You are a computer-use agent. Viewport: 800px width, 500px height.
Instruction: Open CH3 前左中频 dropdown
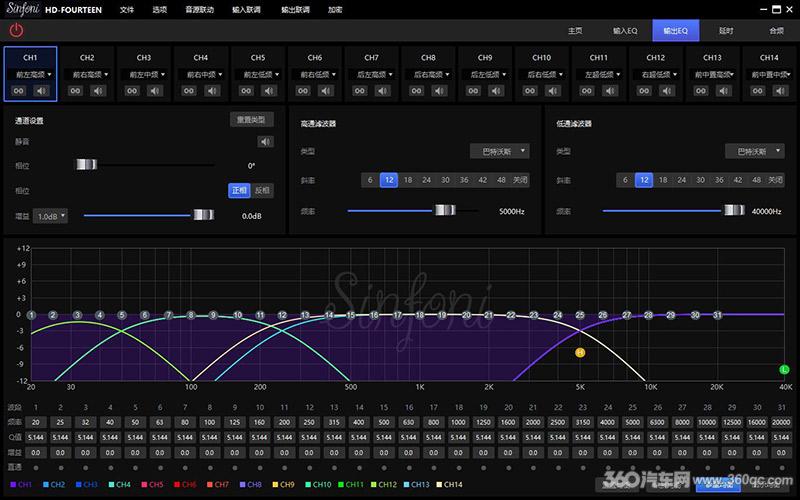tap(144, 74)
